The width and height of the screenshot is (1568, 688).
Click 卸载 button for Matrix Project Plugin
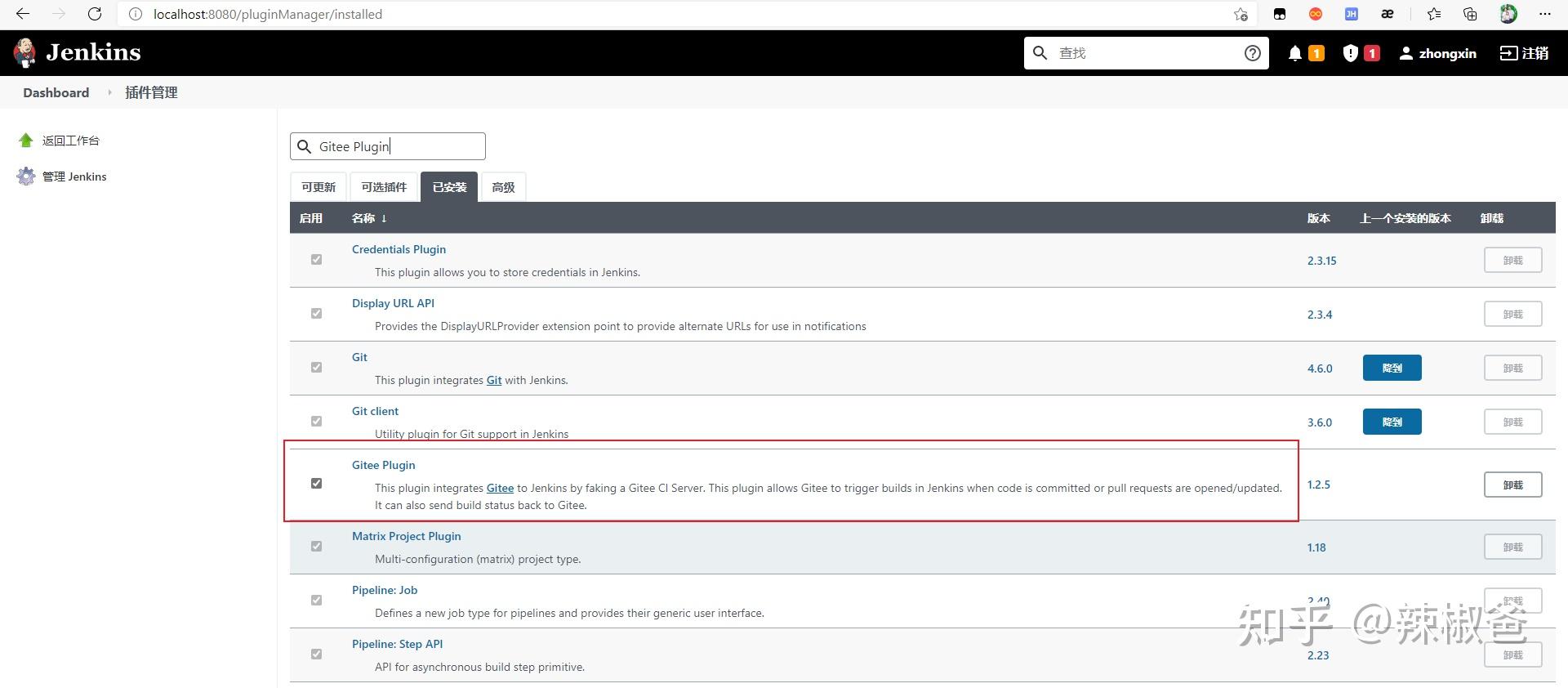pos(1512,547)
